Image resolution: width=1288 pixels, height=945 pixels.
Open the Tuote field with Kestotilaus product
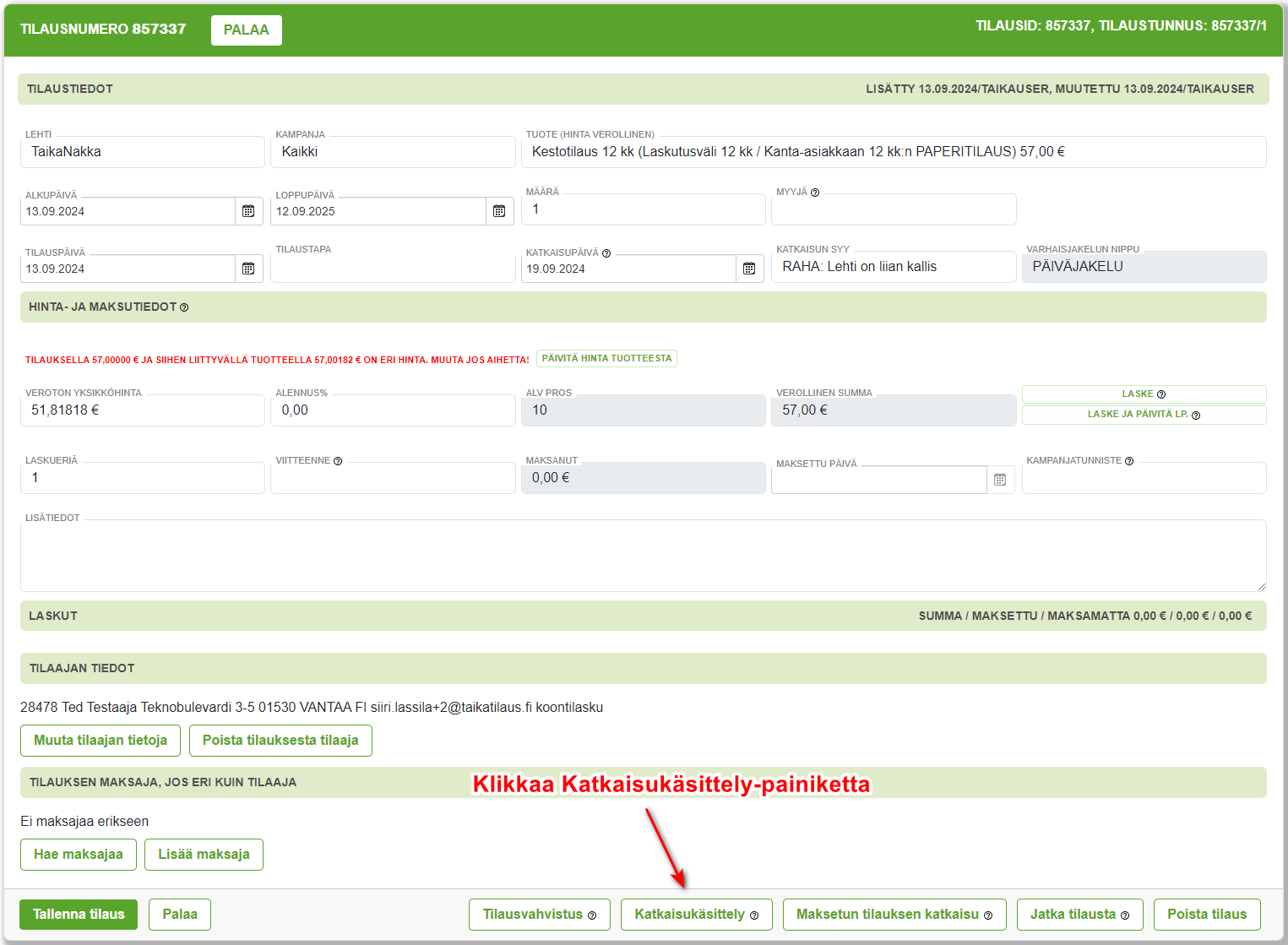[894, 152]
